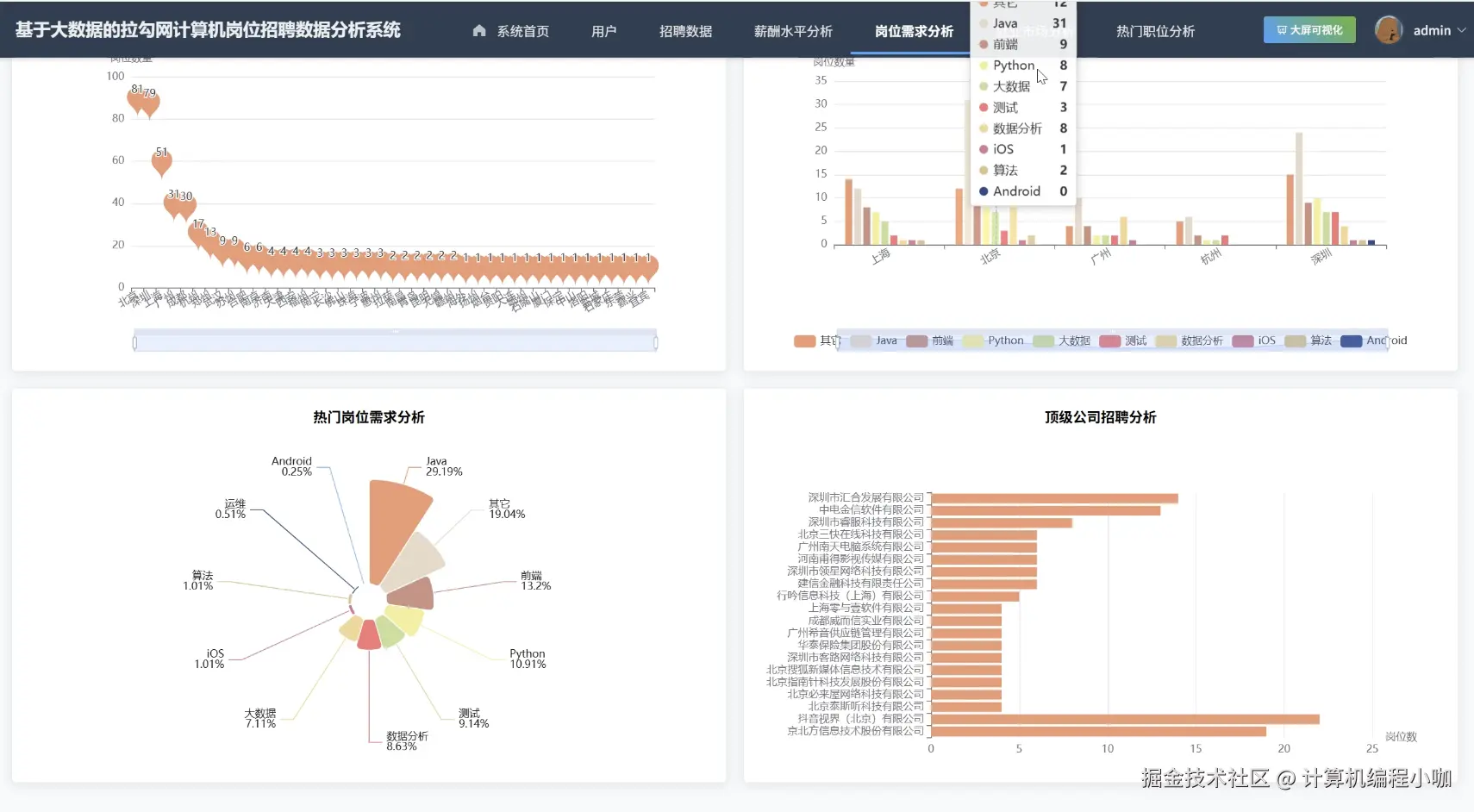Click the 大屏可视化 button
Viewport: 1474px width, 812px height.
click(1309, 30)
